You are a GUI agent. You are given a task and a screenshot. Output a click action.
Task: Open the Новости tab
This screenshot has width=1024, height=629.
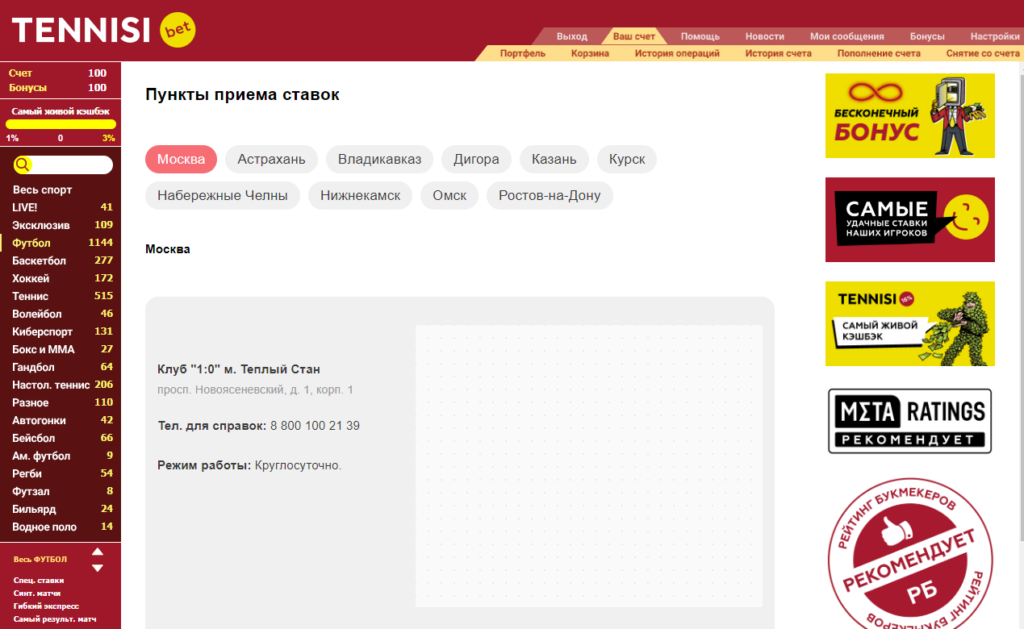click(x=765, y=37)
